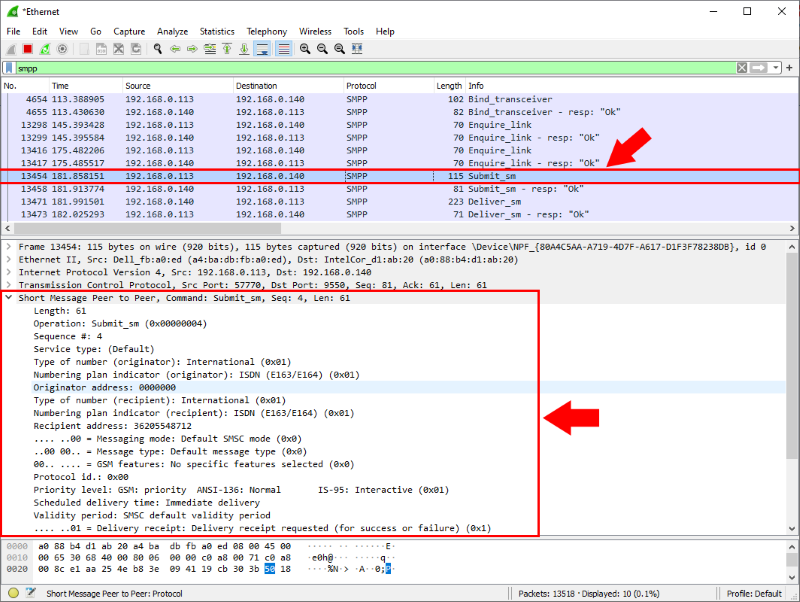Open the Telephony menu
This screenshot has height=602, width=800.
(267, 32)
